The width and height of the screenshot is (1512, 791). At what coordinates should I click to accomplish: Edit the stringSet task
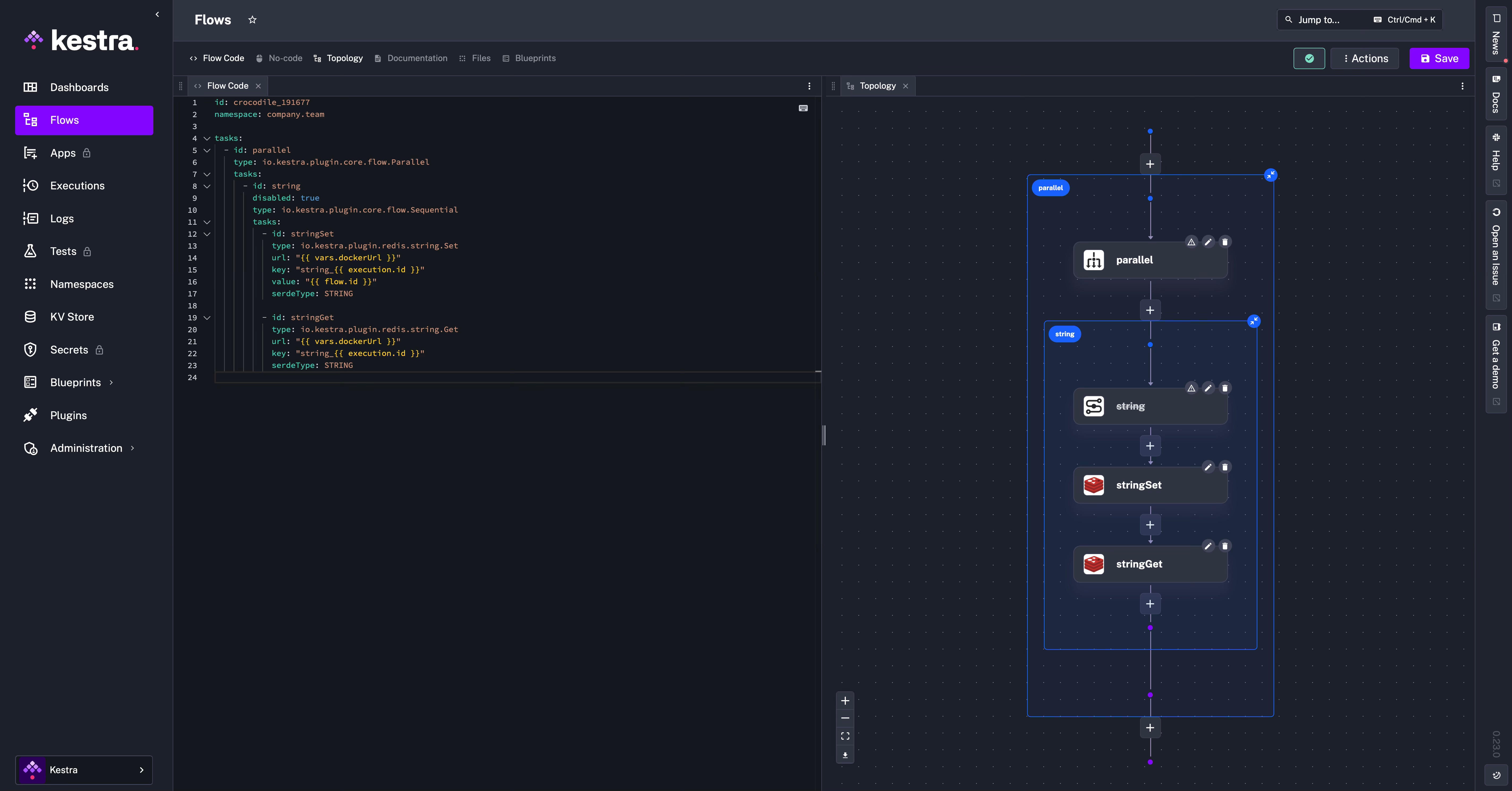(1208, 467)
